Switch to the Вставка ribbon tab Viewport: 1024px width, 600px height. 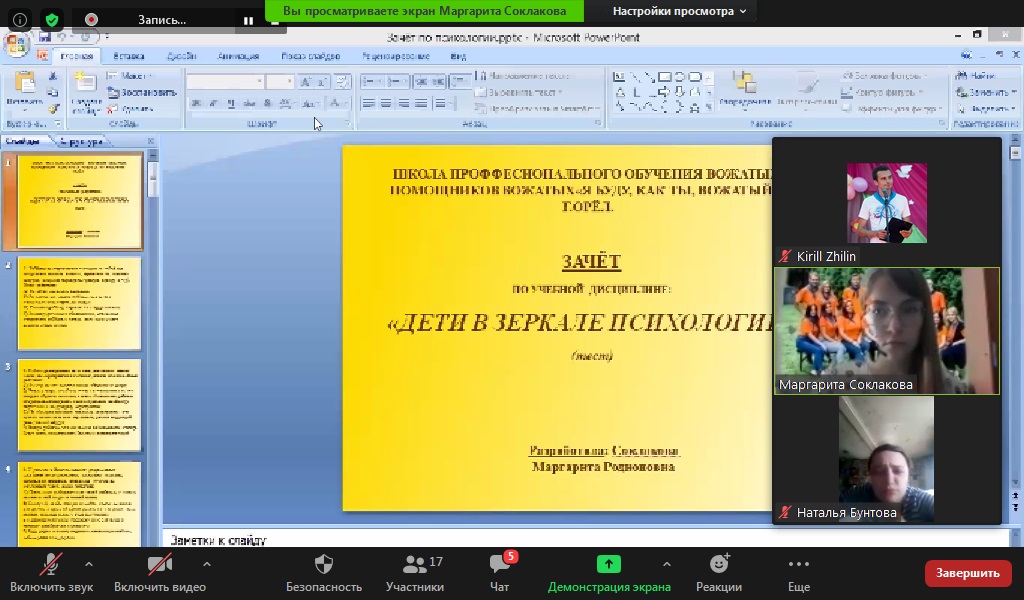tap(129, 57)
